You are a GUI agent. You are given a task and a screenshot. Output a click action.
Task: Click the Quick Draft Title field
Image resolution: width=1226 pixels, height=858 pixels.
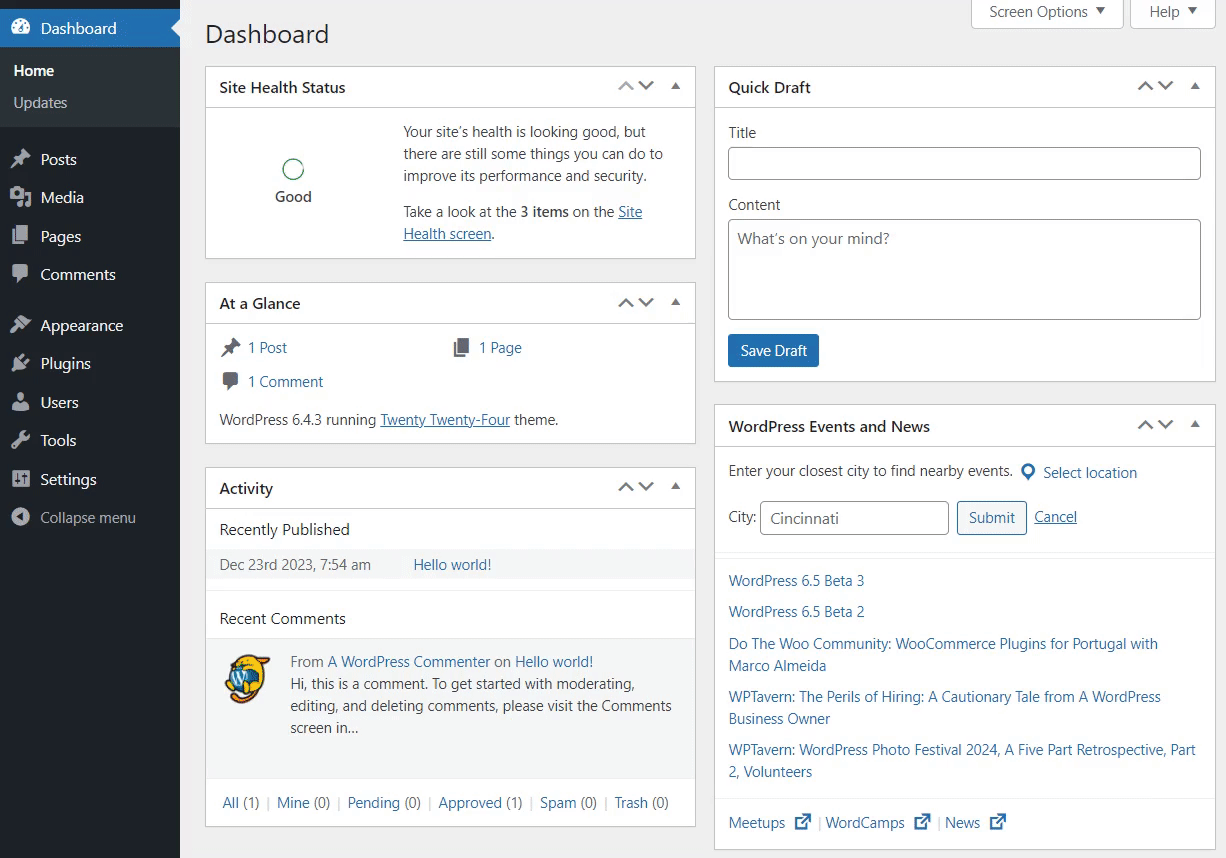964,164
